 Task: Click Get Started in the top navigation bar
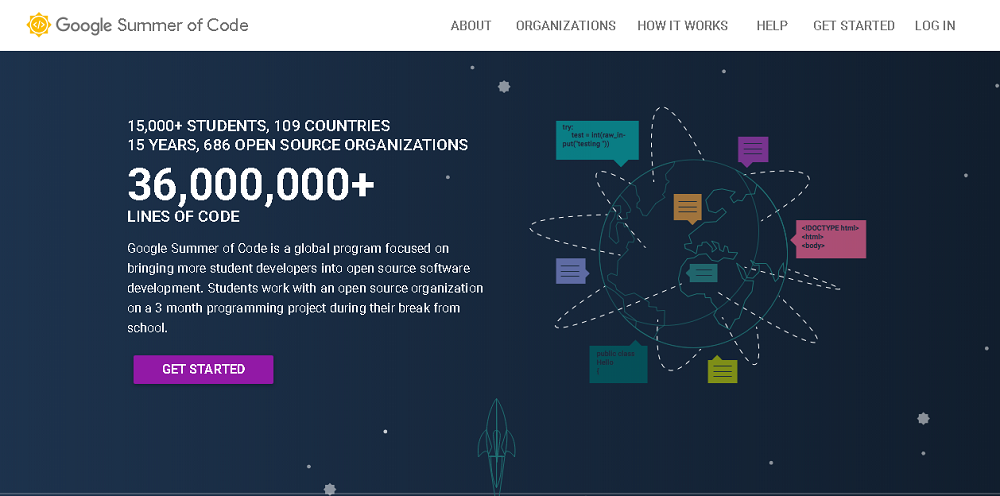click(853, 26)
